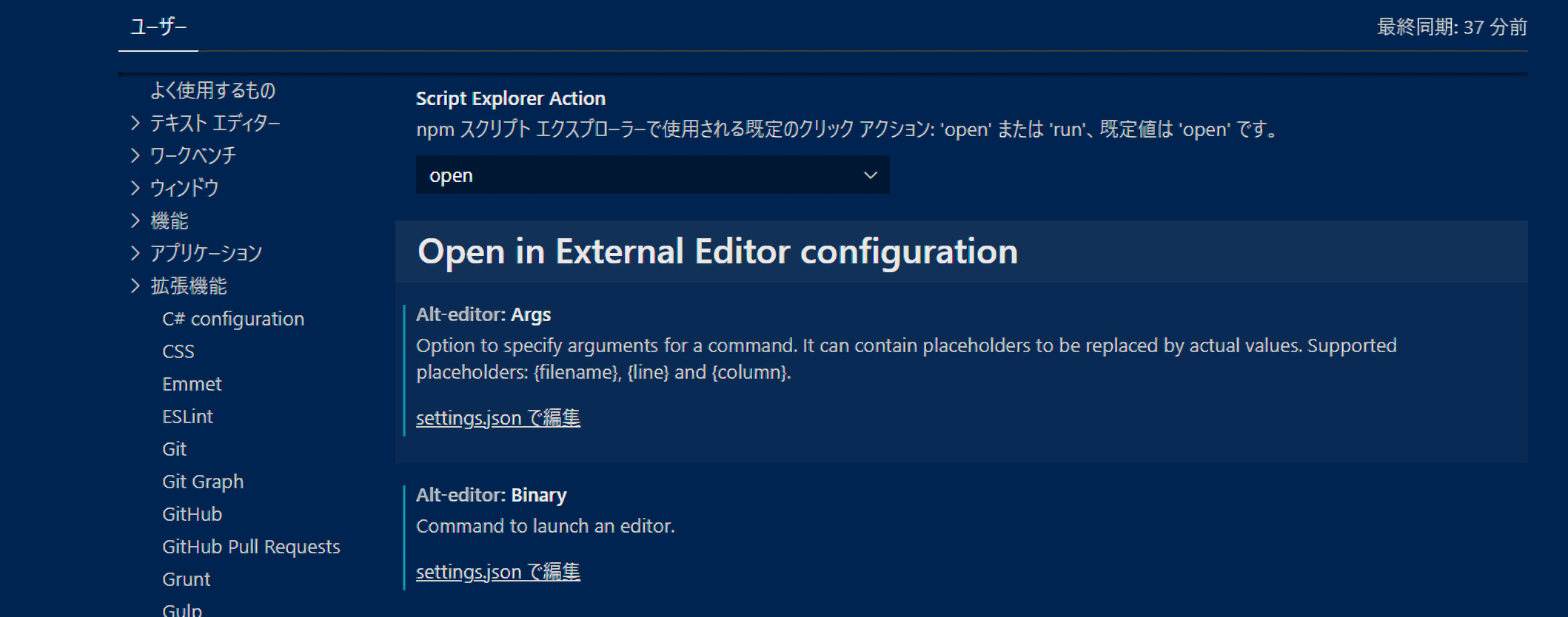
Task: Select GitHub Pull Requests settings
Action: [251, 547]
